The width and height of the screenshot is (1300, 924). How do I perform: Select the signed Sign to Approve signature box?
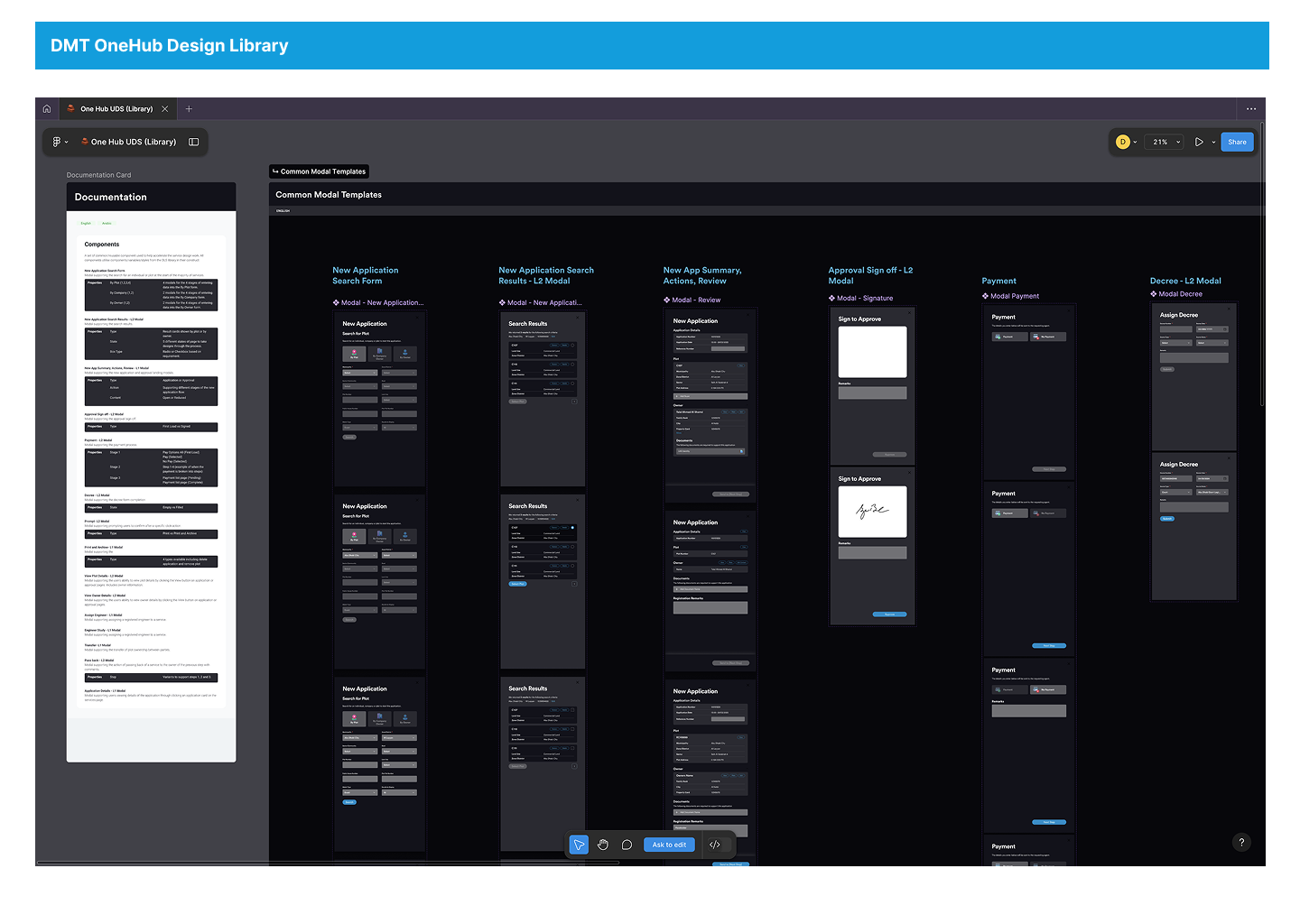click(x=872, y=512)
